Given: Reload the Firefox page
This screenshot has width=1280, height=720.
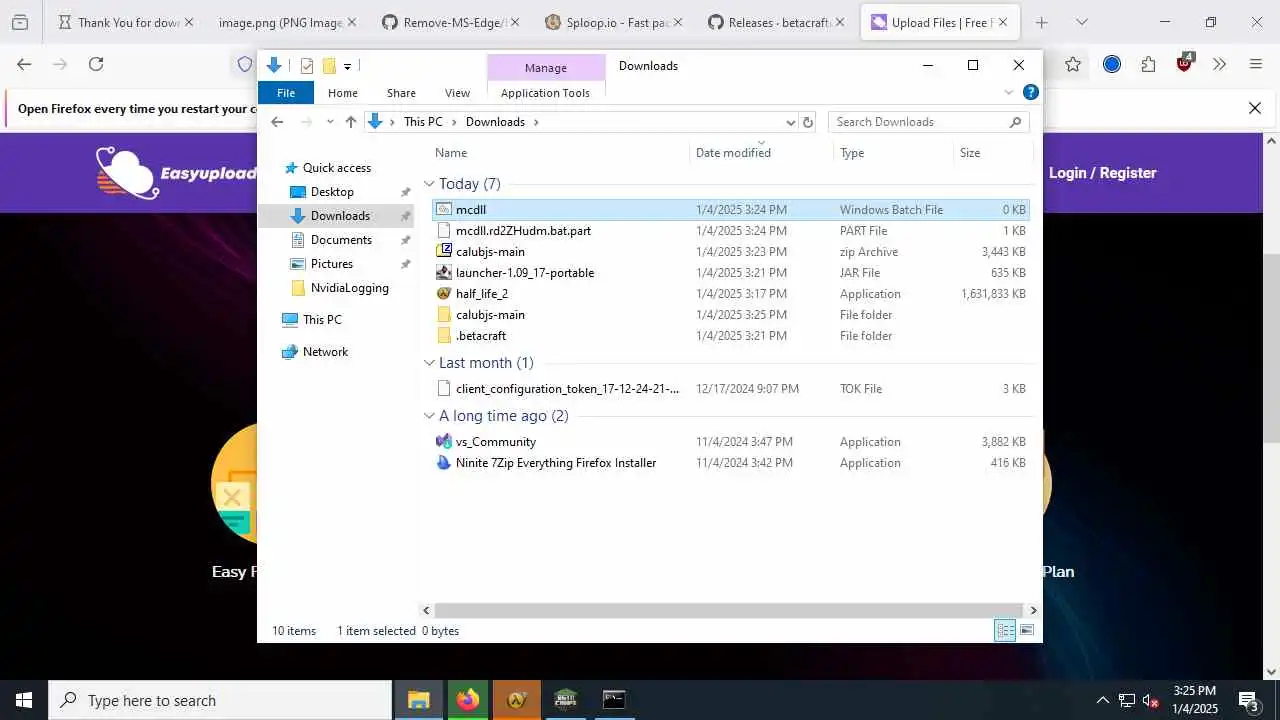Looking at the screenshot, I should coord(96,64).
